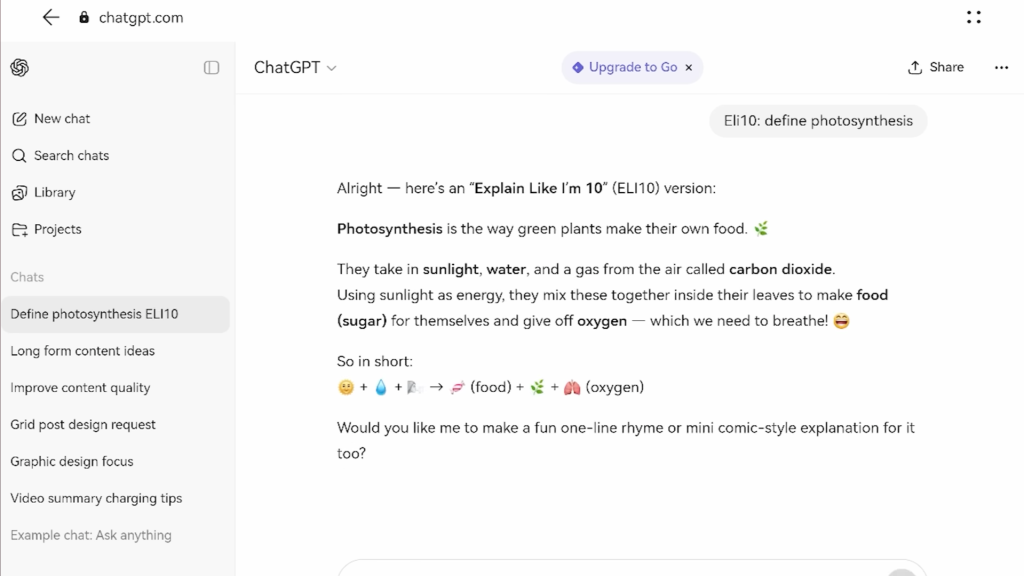The width and height of the screenshot is (1024, 576).
Task: Open the Projects section
Action: click(x=57, y=229)
